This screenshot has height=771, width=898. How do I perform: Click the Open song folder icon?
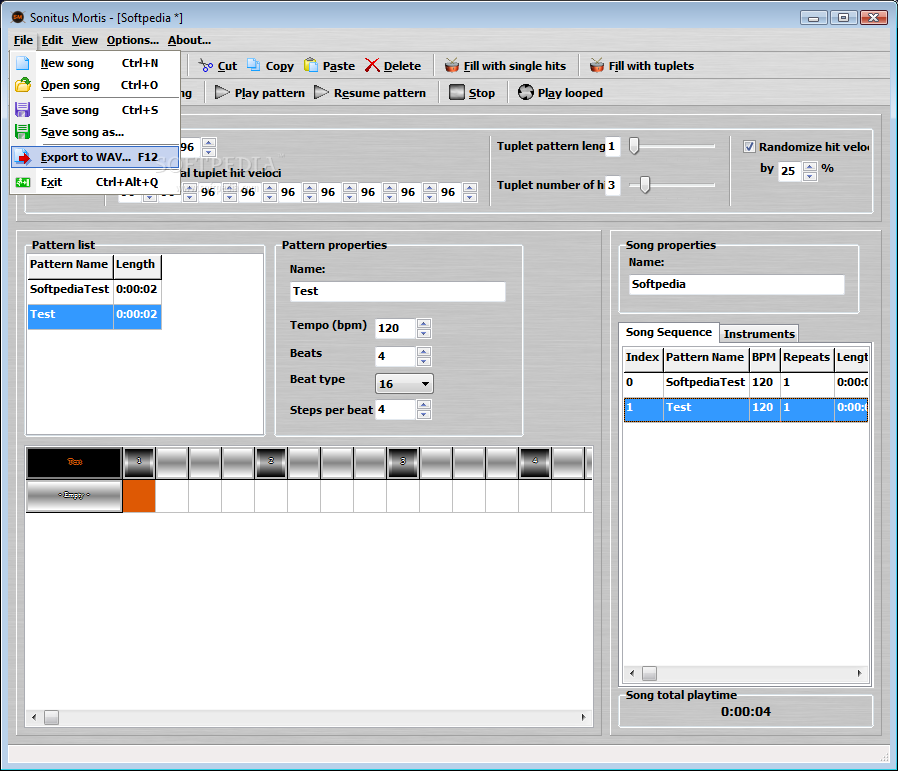[x=22, y=85]
